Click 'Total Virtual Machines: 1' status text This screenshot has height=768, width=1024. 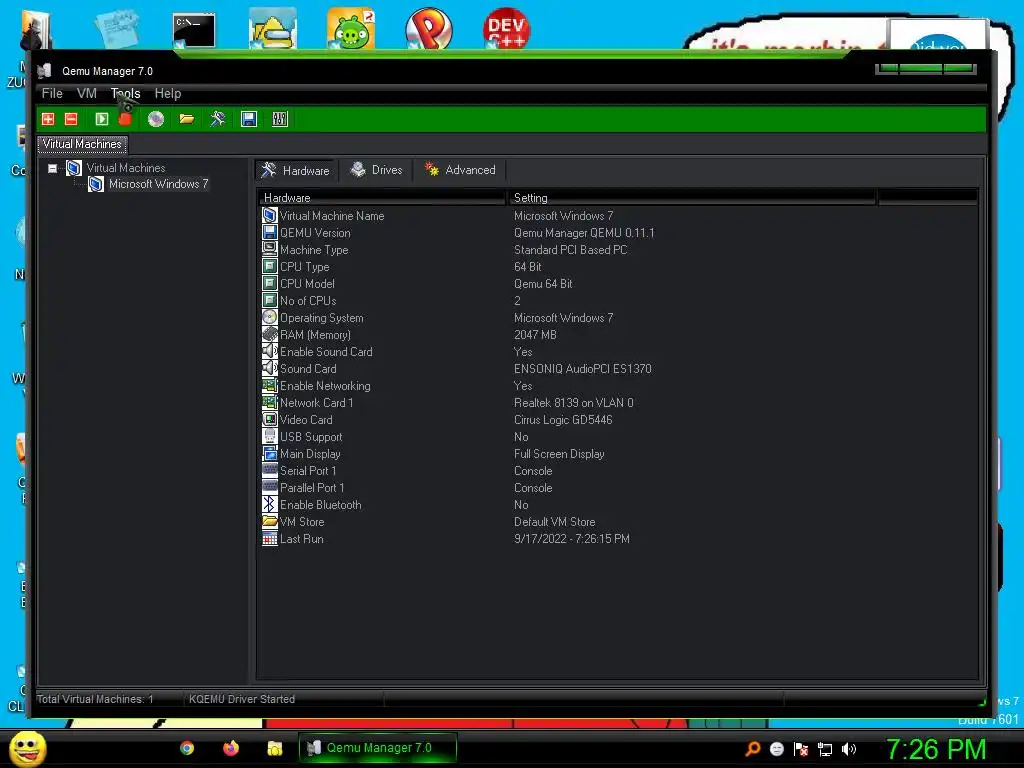[x=95, y=699]
